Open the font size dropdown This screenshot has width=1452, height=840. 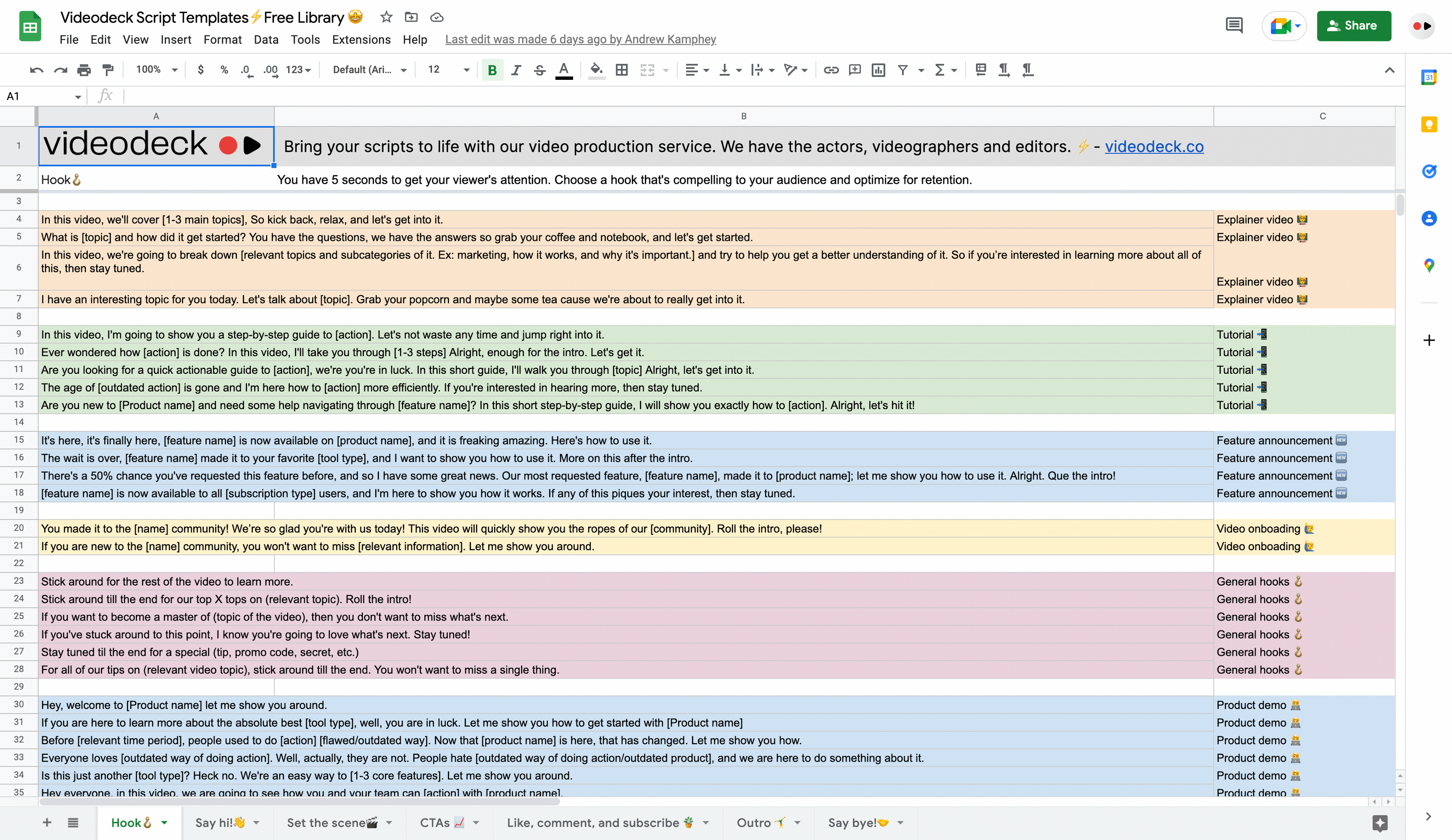pos(466,70)
